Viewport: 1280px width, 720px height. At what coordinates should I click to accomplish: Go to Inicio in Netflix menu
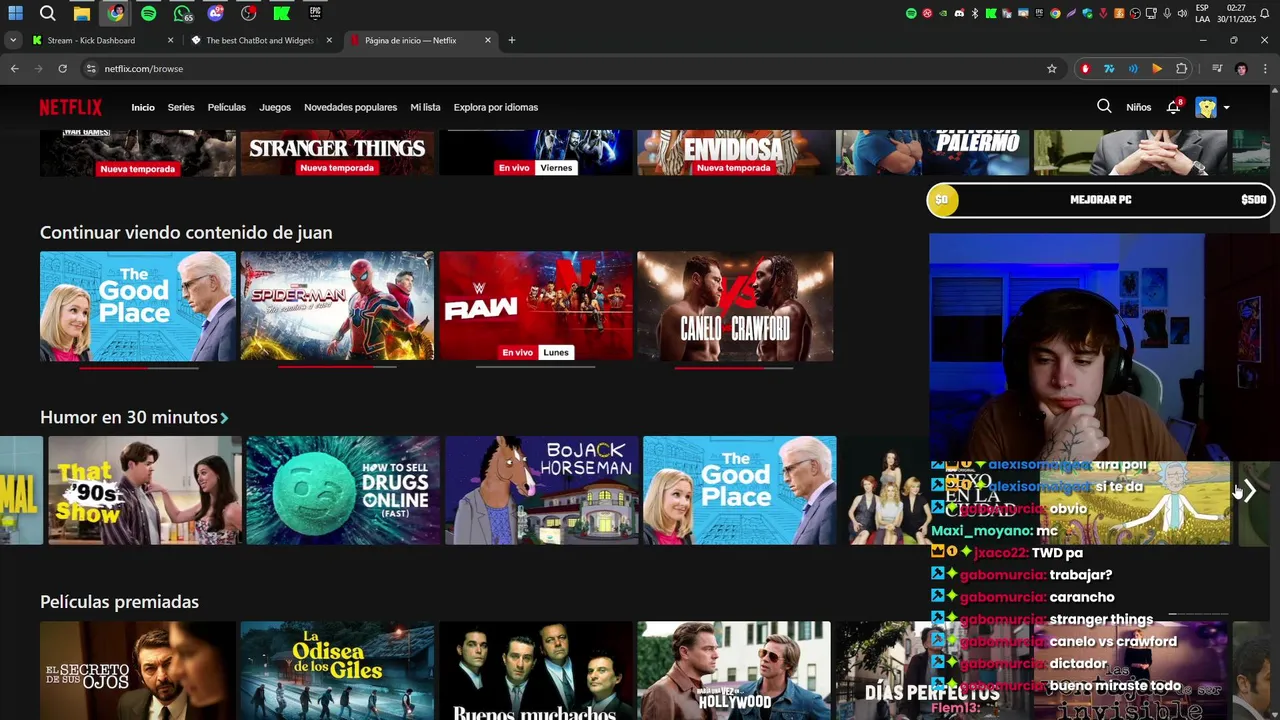point(143,107)
